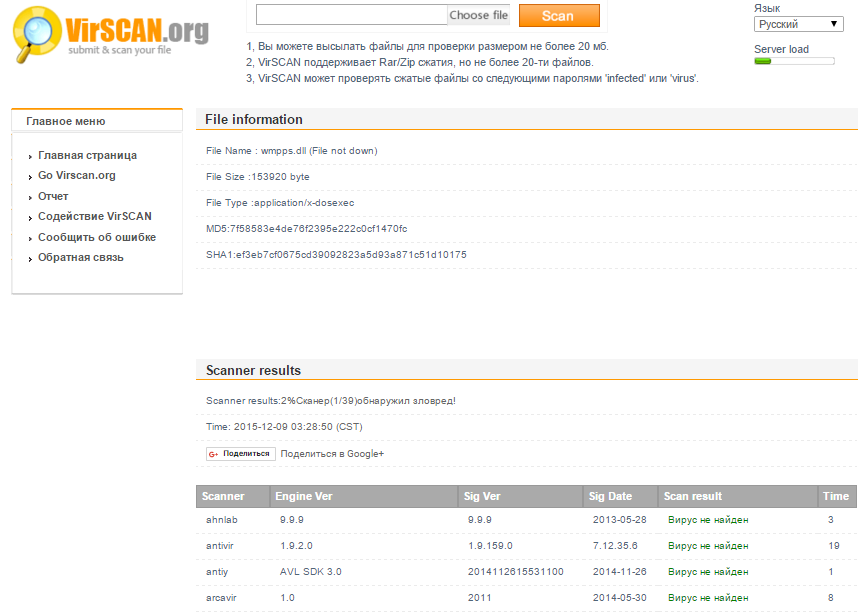Click the Google+ share button icon
865x615 pixels.
241,453
